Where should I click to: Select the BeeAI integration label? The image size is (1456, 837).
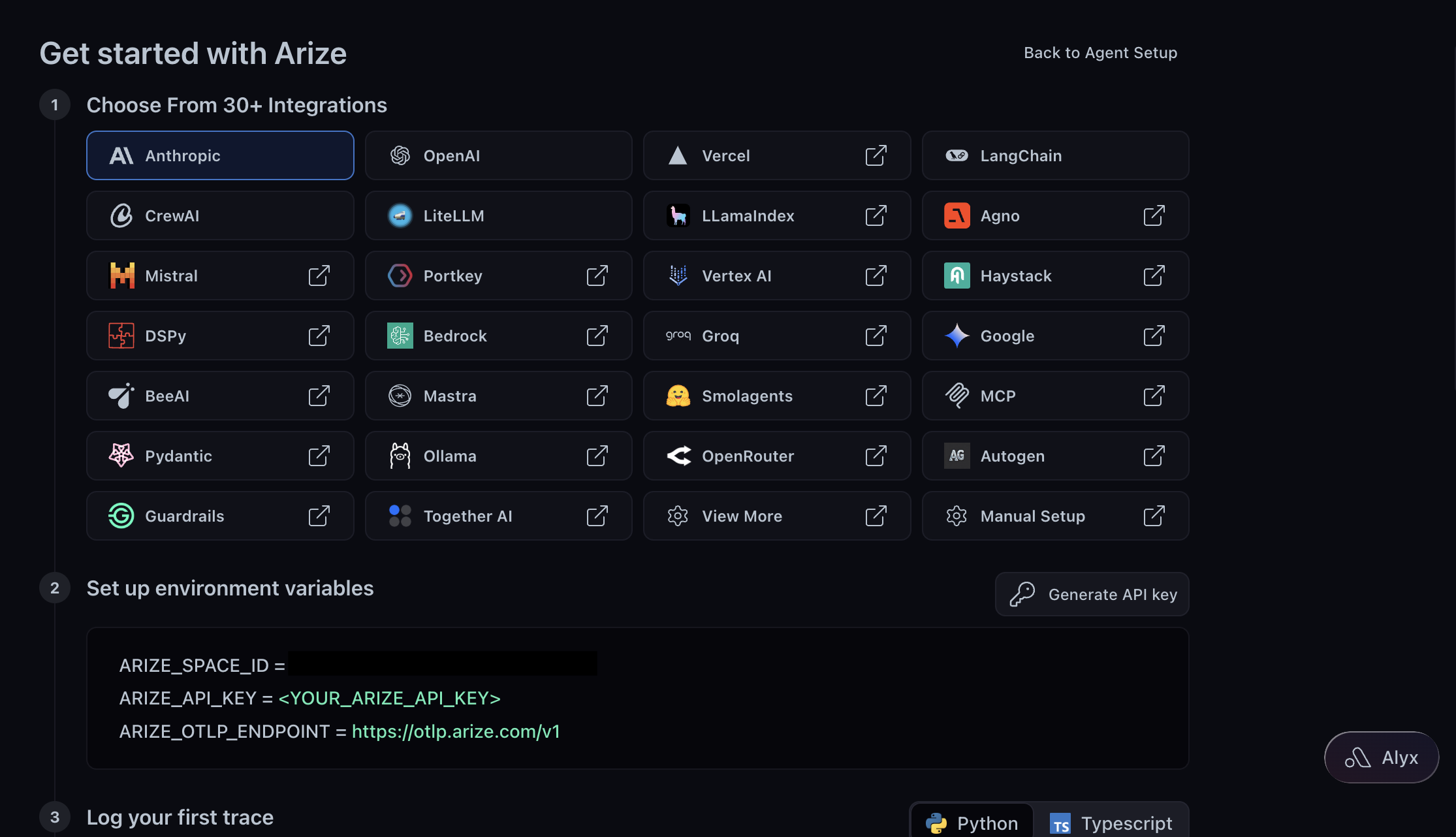click(167, 396)
